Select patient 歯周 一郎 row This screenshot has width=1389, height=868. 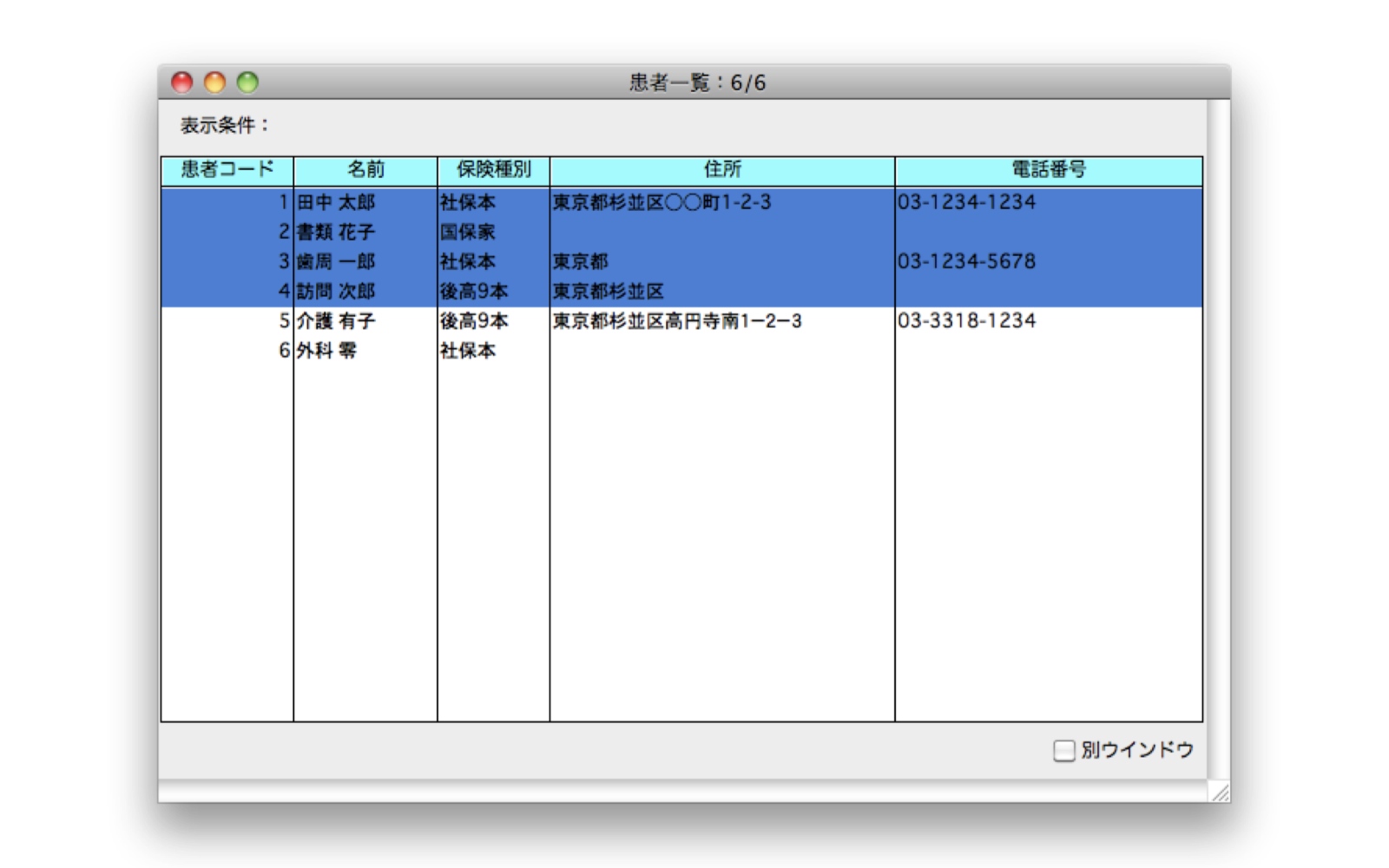tap(336, 262)
